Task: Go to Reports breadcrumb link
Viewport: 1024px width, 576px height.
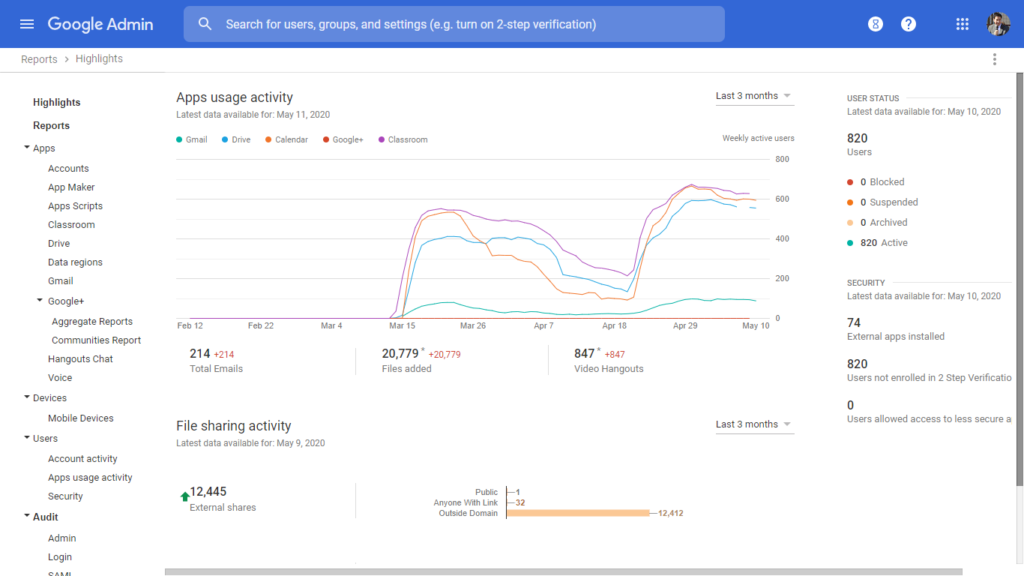Action: click(x=39, y=59)
